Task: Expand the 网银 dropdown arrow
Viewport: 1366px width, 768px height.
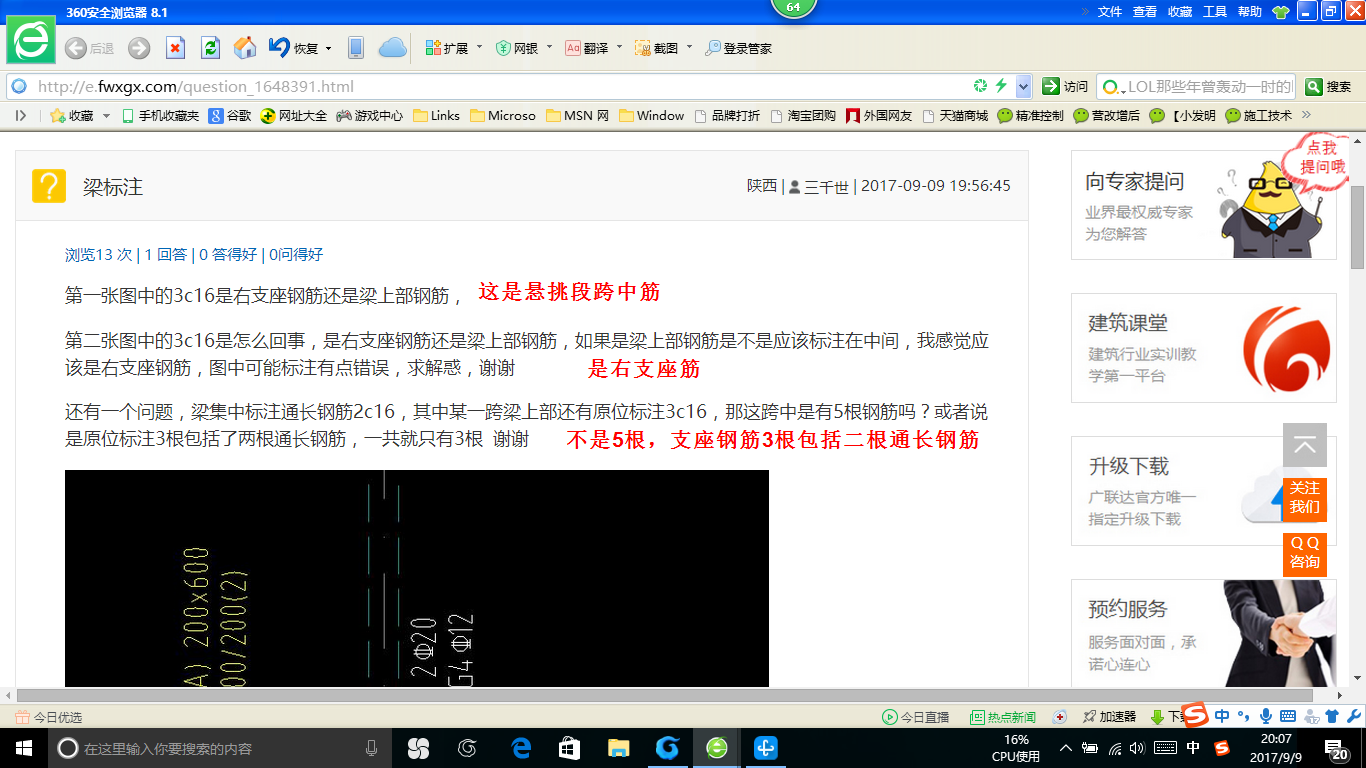Action: (x=549, y=48)
